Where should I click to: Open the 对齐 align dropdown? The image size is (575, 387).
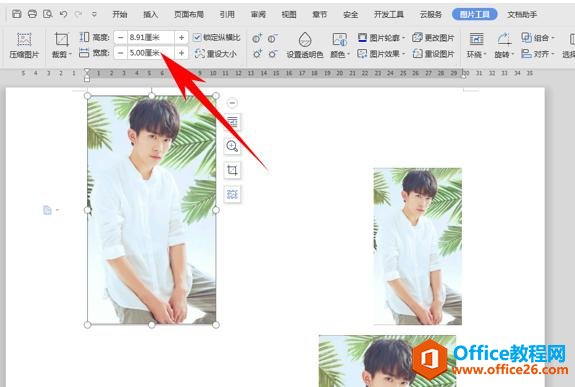click(x=538, y=54)
